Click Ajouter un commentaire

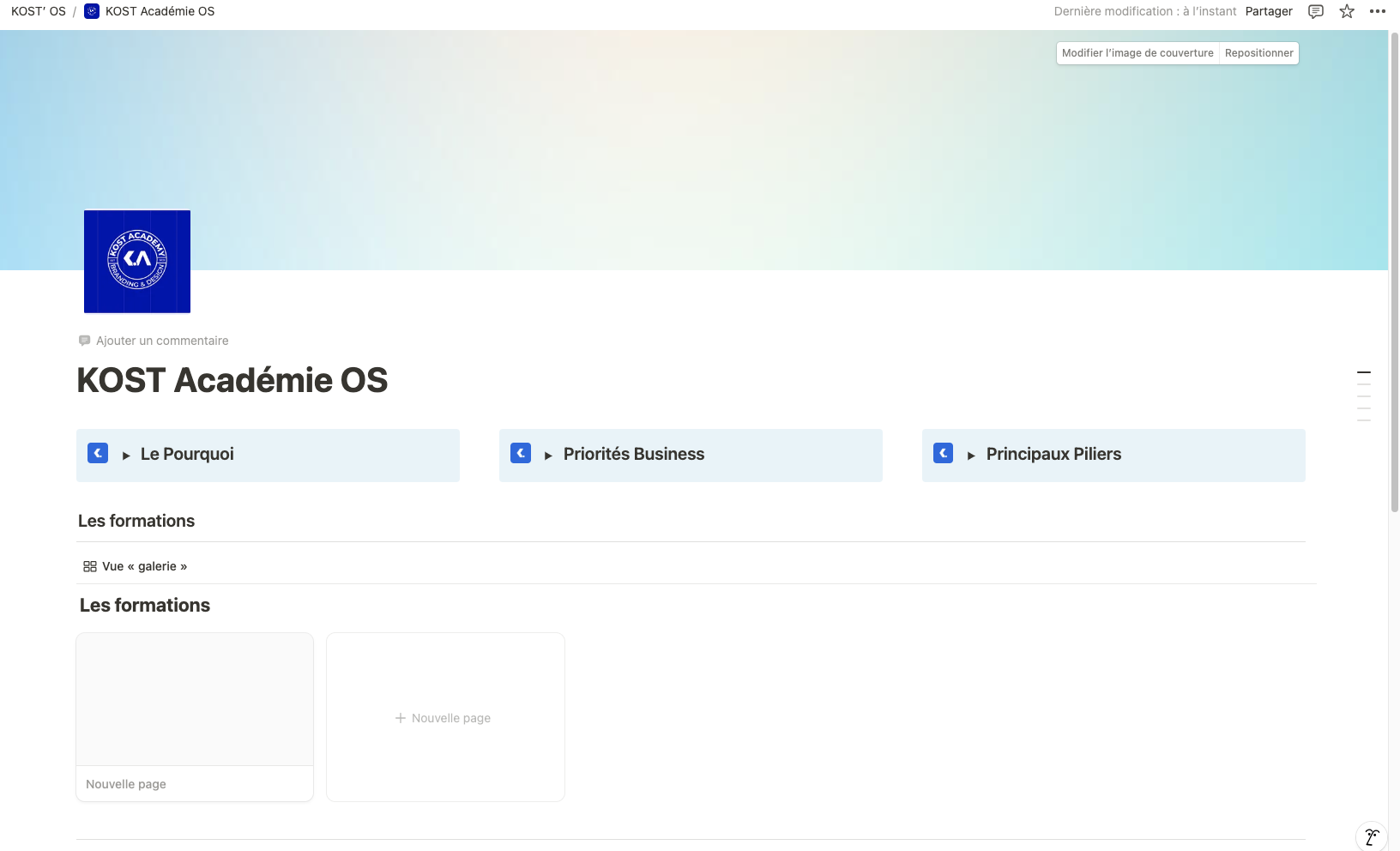[x=154, y=341]
